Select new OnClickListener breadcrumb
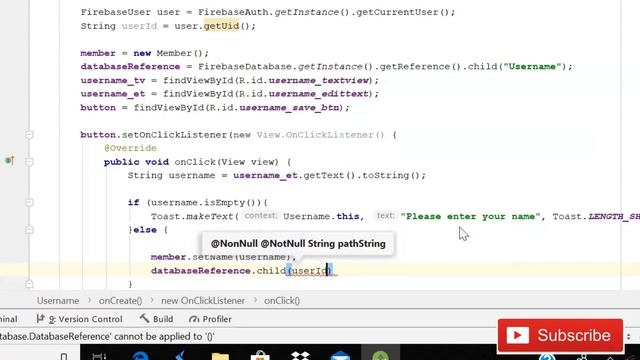The height and width of the screenshot is (360, 640). click(x=203, y=301)
